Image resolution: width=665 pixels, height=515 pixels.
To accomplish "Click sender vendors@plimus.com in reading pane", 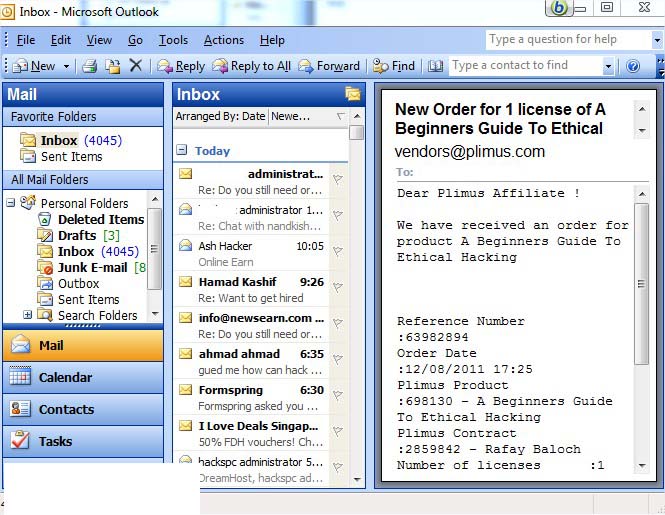I will 469,151.
